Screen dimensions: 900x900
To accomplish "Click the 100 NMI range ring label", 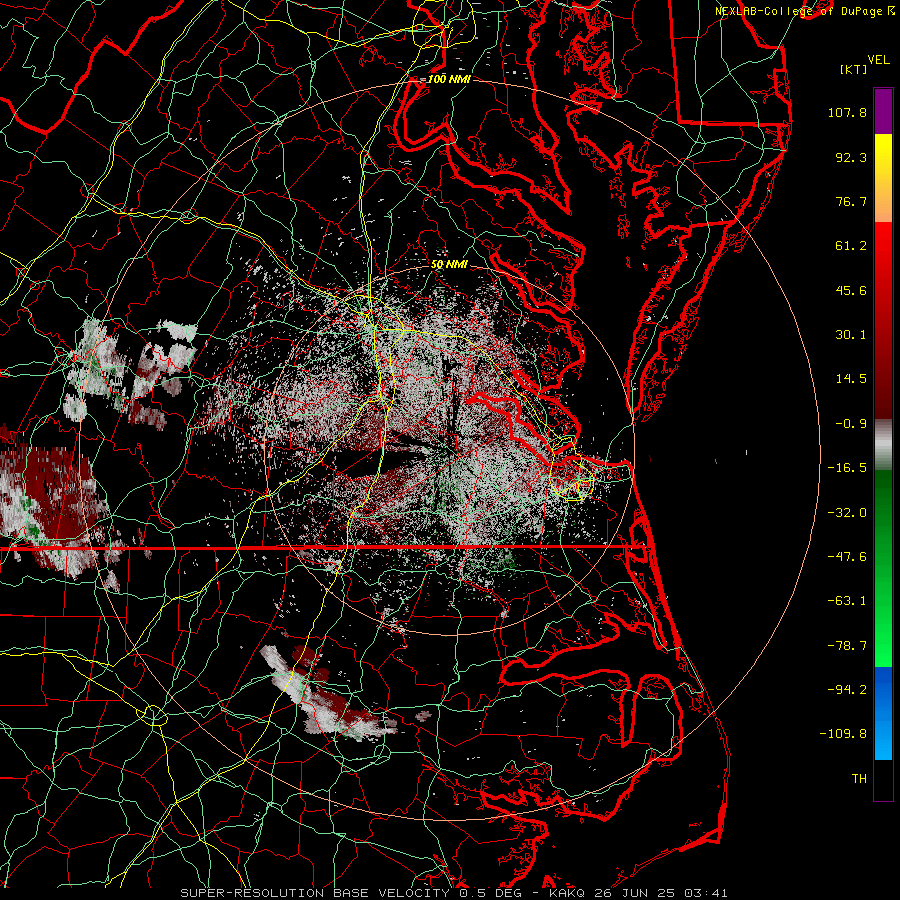I will [449, 79].
